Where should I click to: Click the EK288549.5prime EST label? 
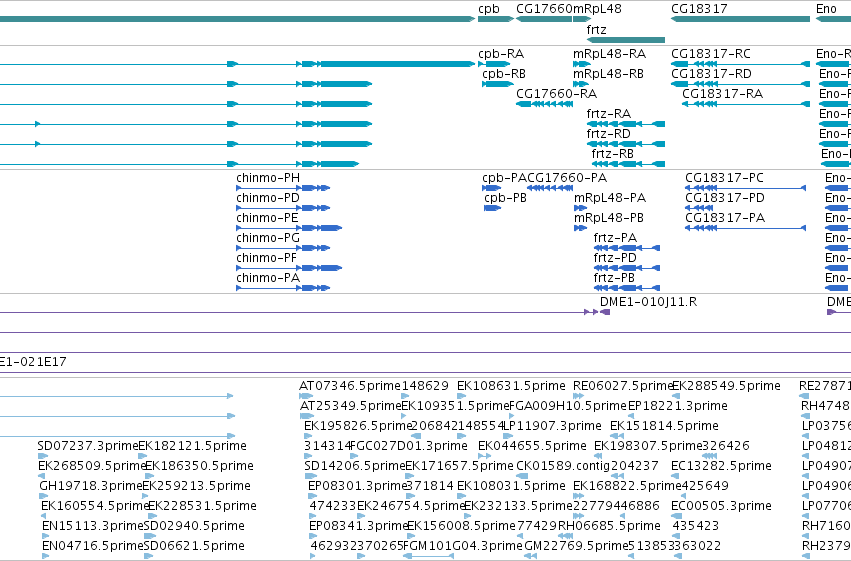click(727, 386)
